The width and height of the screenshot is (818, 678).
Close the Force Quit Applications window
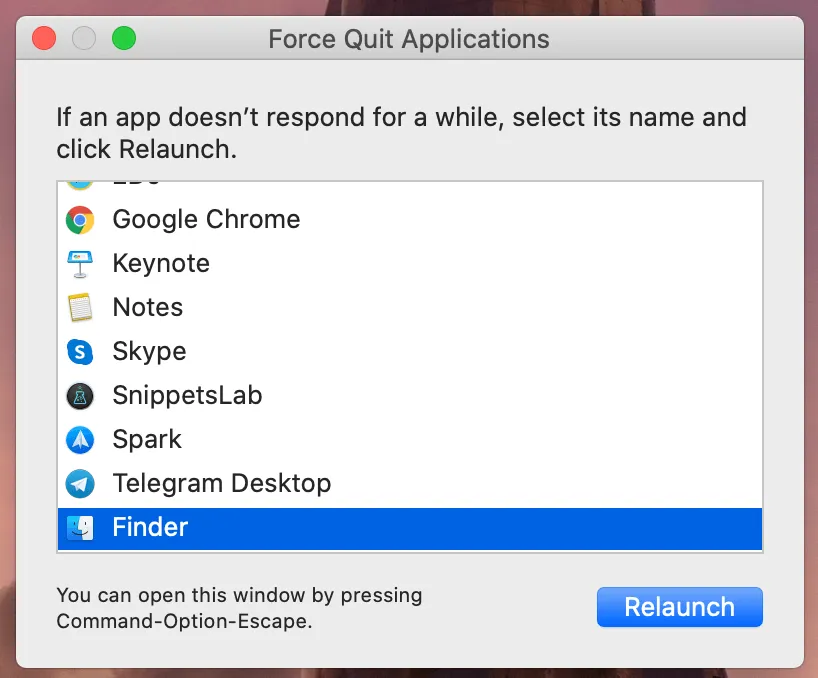[44, 39]
